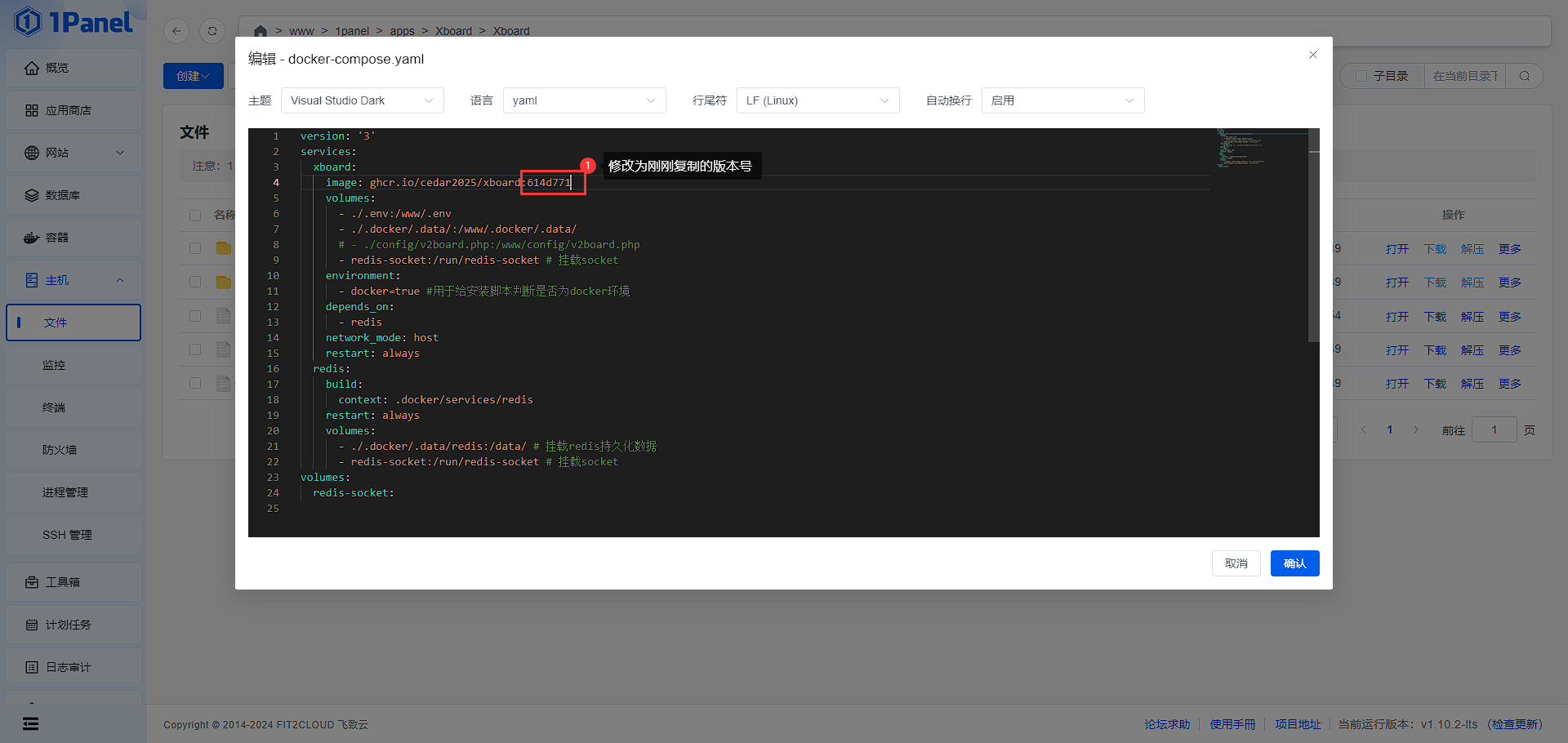This screenshot has width=1568, height=743.
Task: Click the 1Panel logo
Action: [x=73, y=22]
